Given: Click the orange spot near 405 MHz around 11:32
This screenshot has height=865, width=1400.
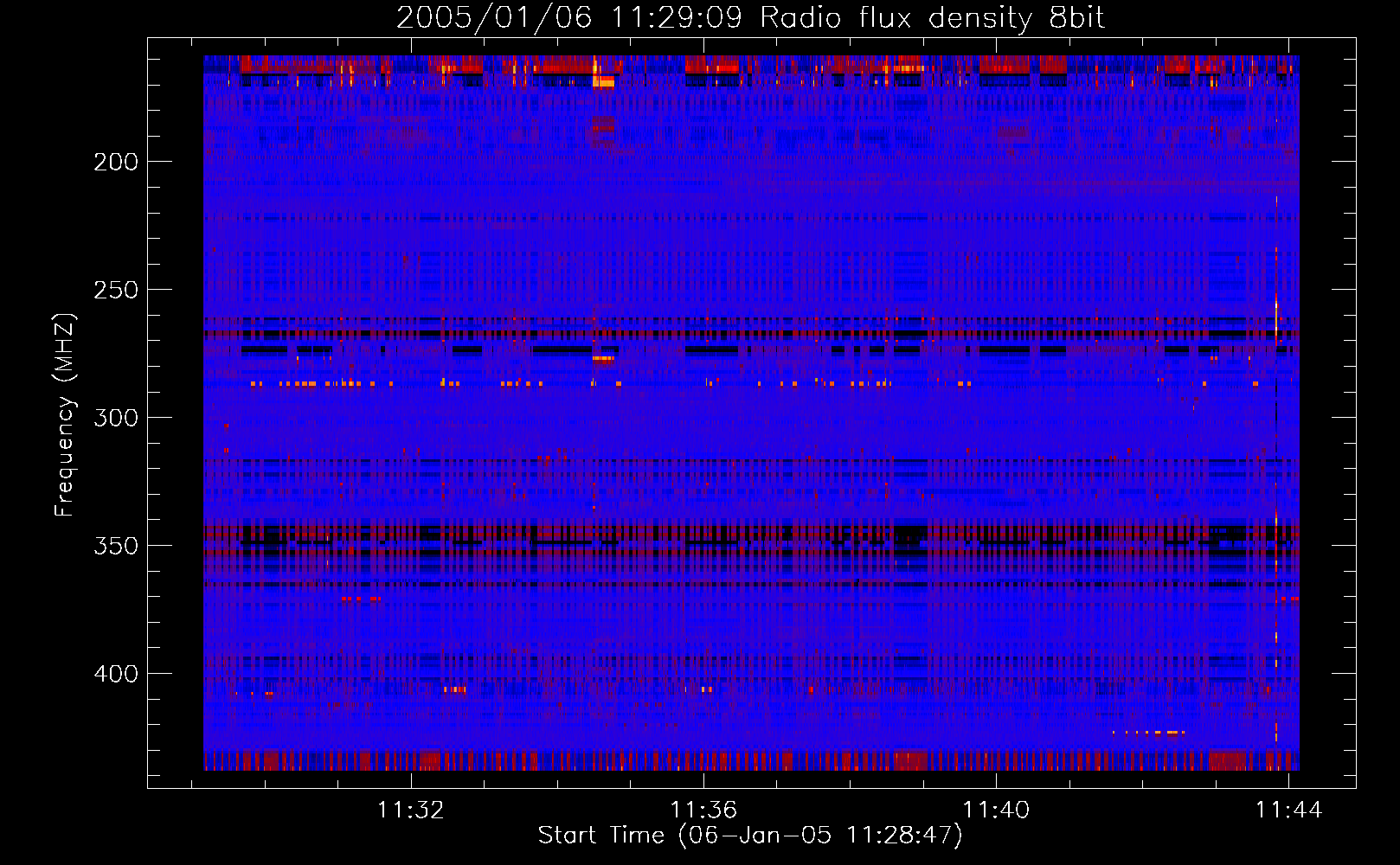Looking at the screenshot, I should tap(455, 689).
